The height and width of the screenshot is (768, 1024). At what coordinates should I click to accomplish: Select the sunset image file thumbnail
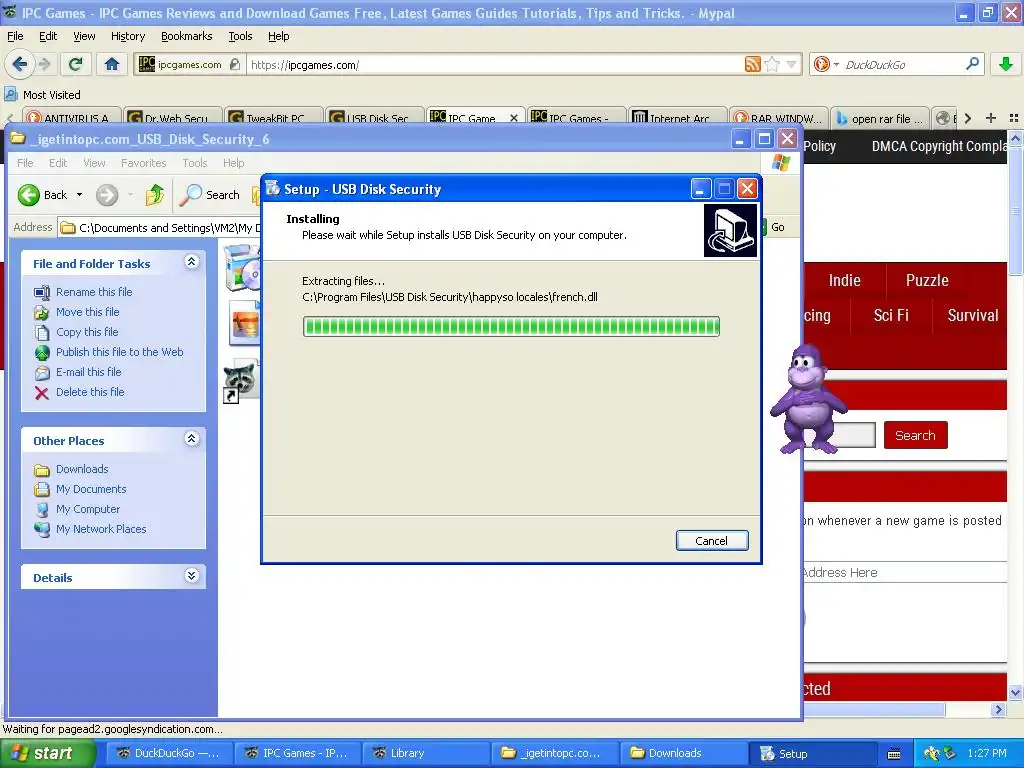244,323
